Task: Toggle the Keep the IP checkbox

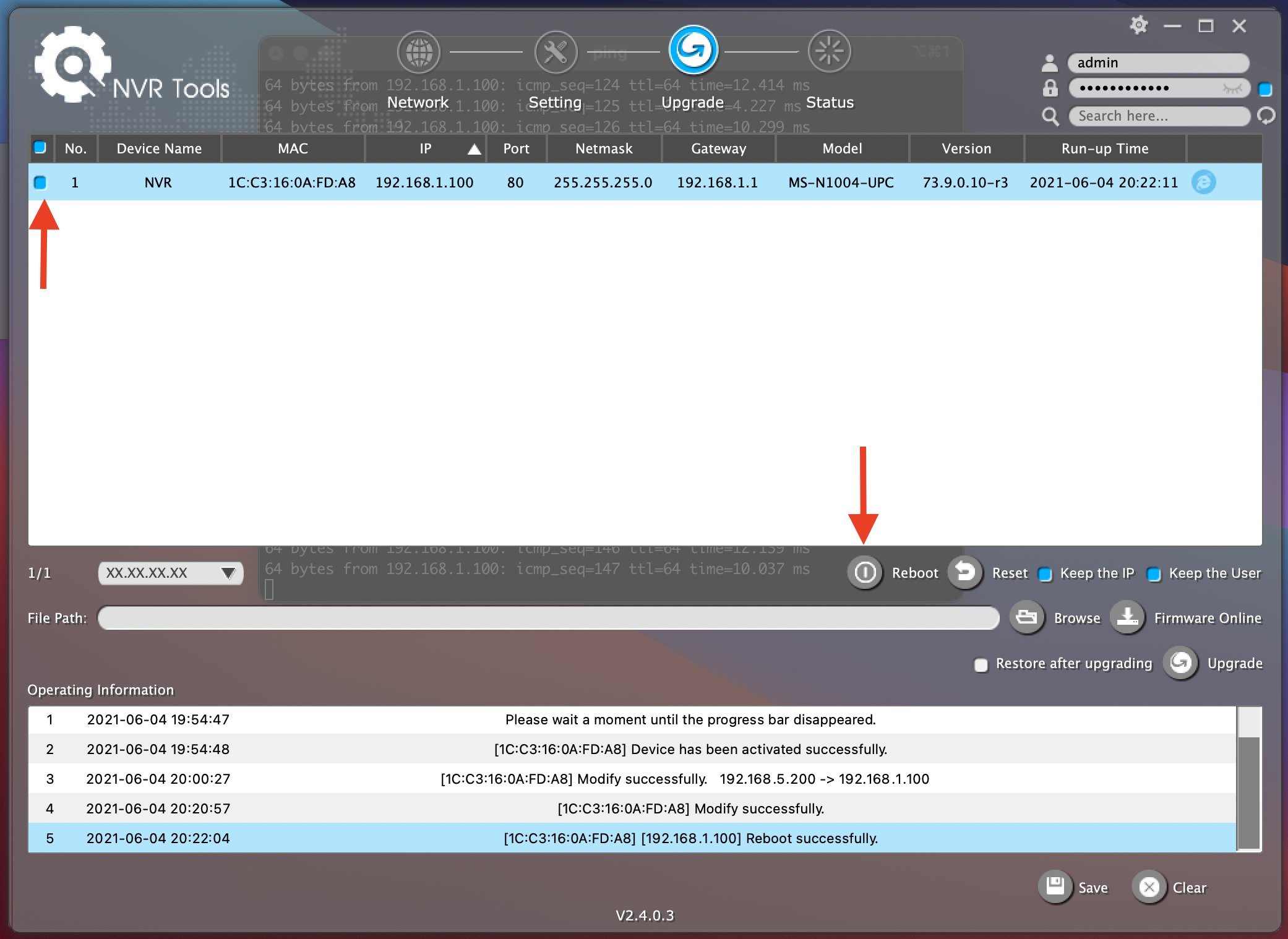Action: (x=1045, y=574)
